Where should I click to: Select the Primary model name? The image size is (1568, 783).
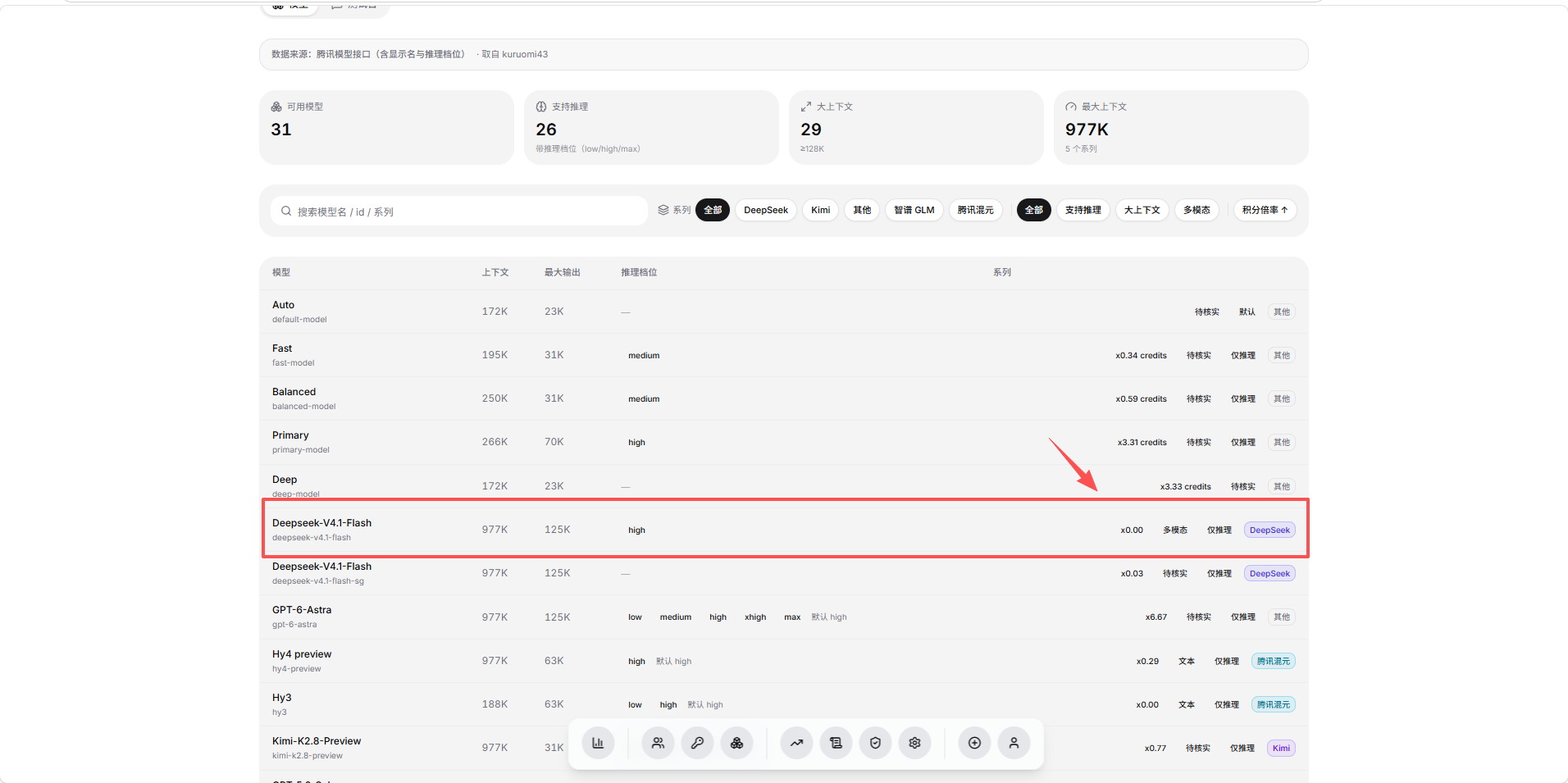click(290, 435)
